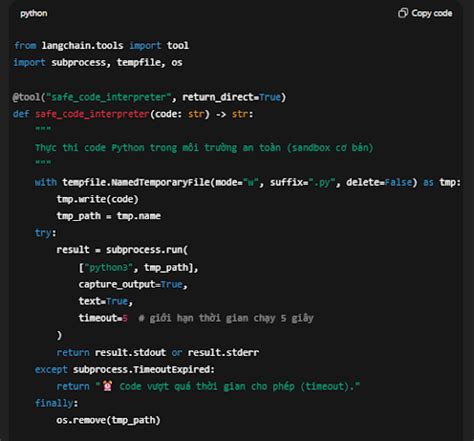The height and width of the screenshot is (441, 474).
Task: Click the 'timeout=5' value
Action: point(103,318)
